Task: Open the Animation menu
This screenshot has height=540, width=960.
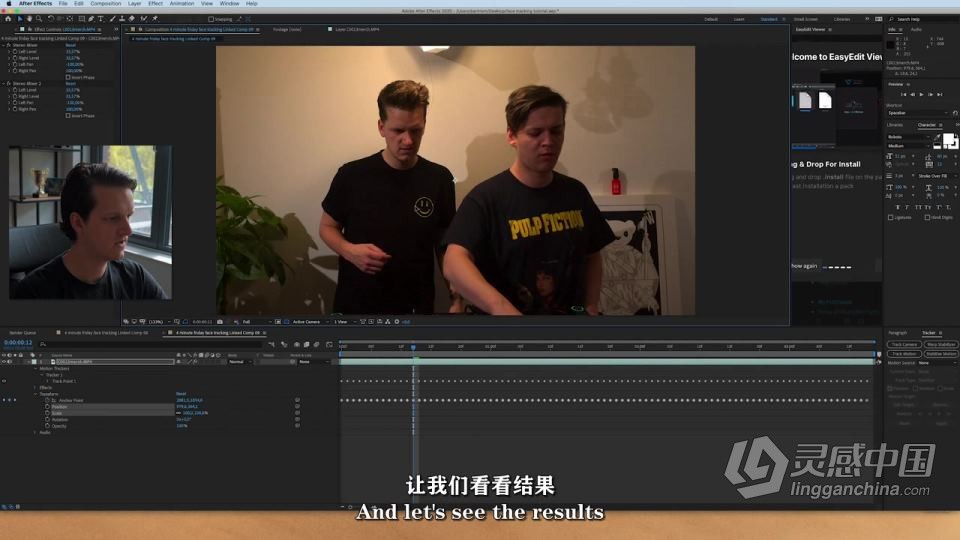Action: pos(181,4)
